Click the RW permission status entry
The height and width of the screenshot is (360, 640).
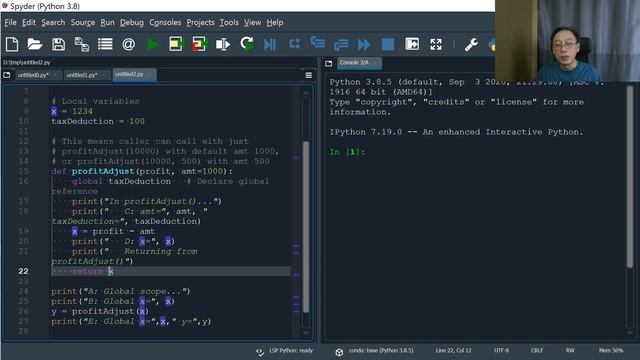click(x=570, y=351)
